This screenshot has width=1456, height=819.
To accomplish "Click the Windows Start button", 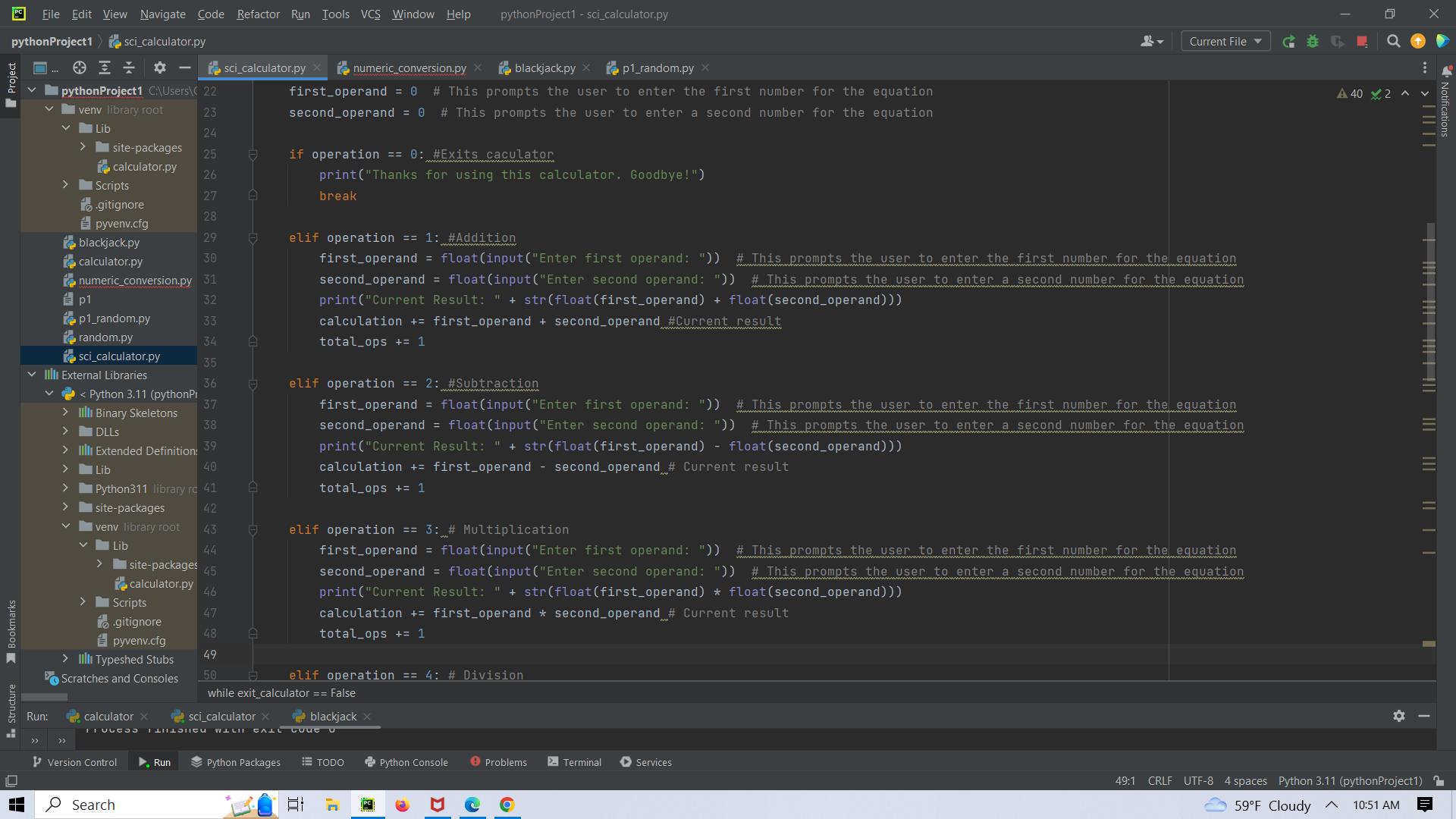I will (17, 805).
